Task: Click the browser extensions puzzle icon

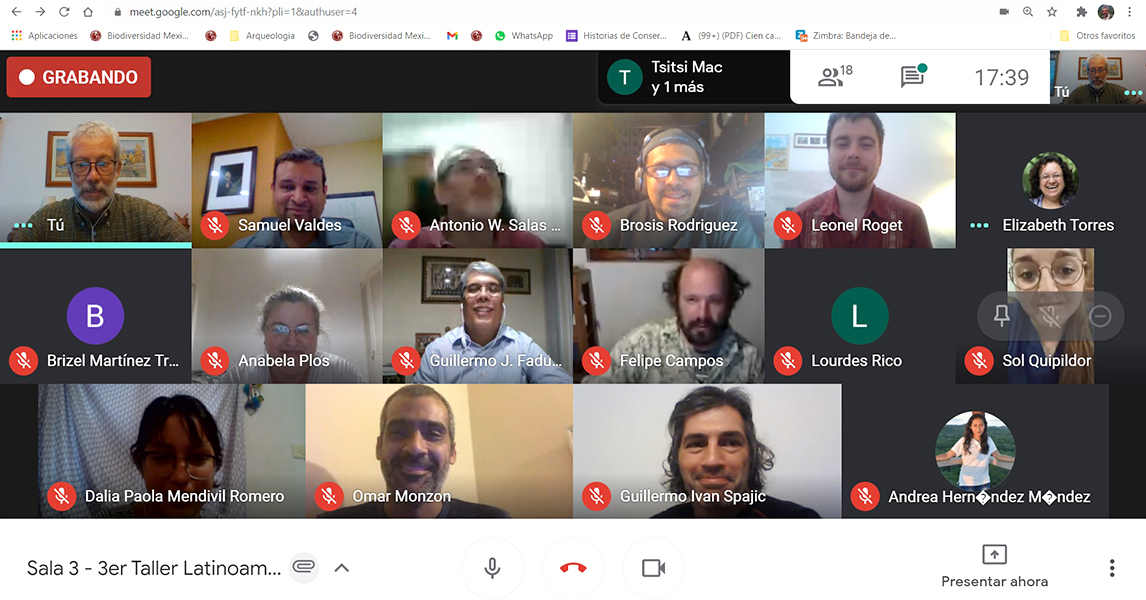Action: (x=1082, y=12)
